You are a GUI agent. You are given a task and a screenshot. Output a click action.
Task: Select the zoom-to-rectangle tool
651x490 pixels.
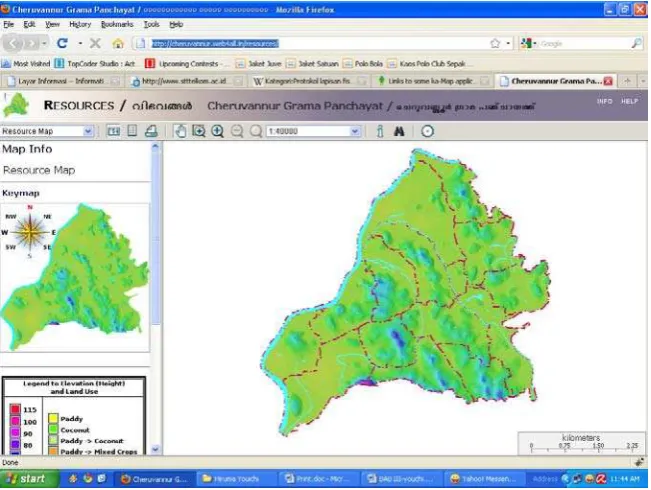[x=199, y=132]
